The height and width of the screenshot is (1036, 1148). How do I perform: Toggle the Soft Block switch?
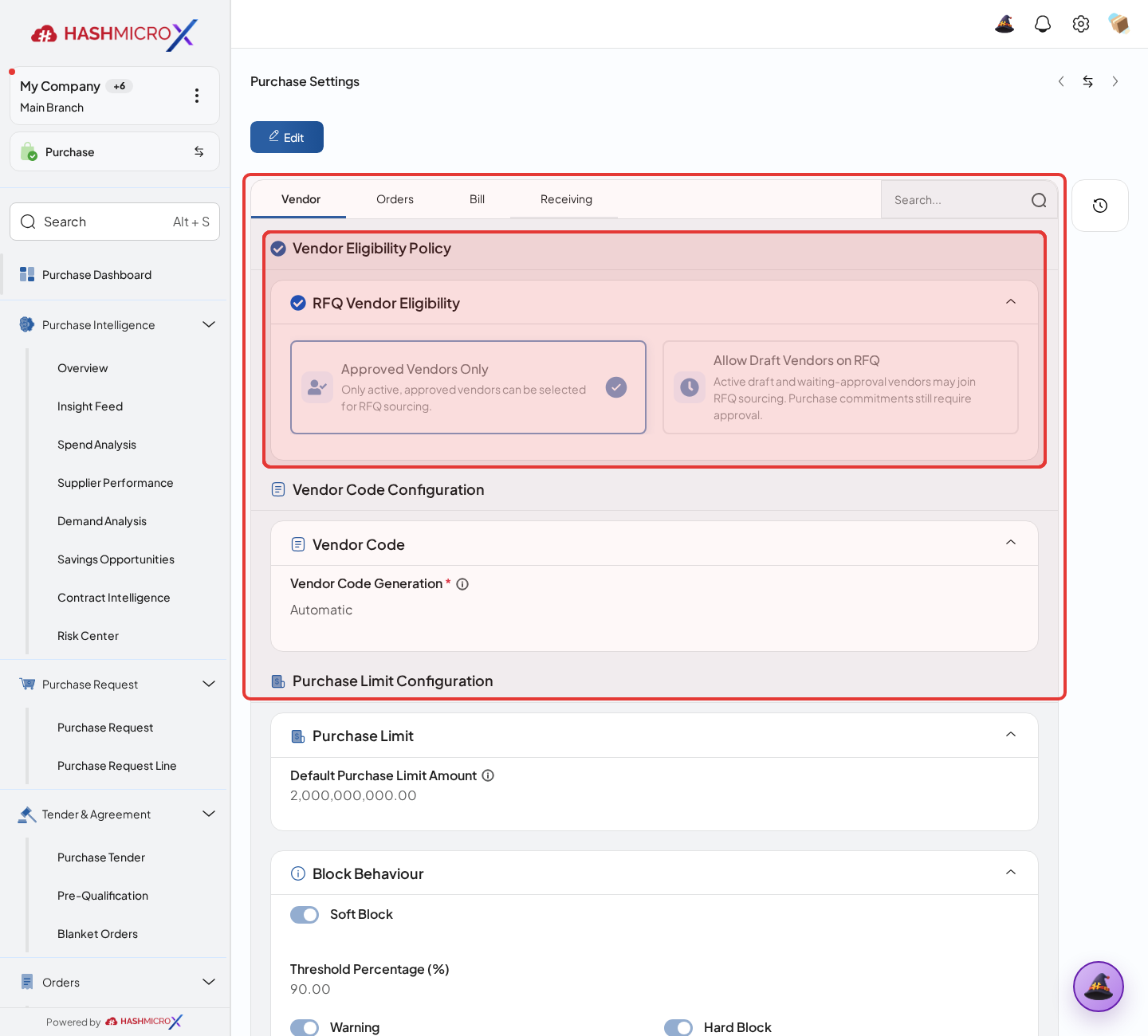point(305,915)
